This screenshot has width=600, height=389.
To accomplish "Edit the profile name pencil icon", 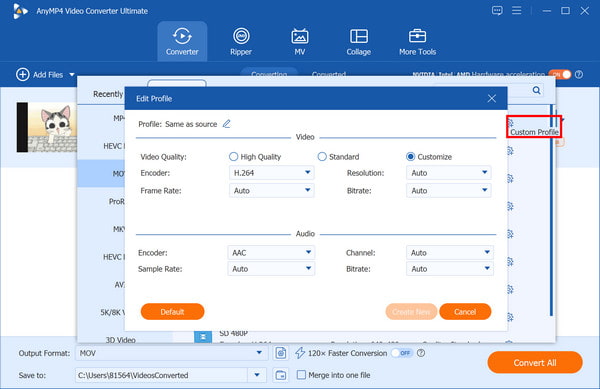I will (x=227, y=124).
